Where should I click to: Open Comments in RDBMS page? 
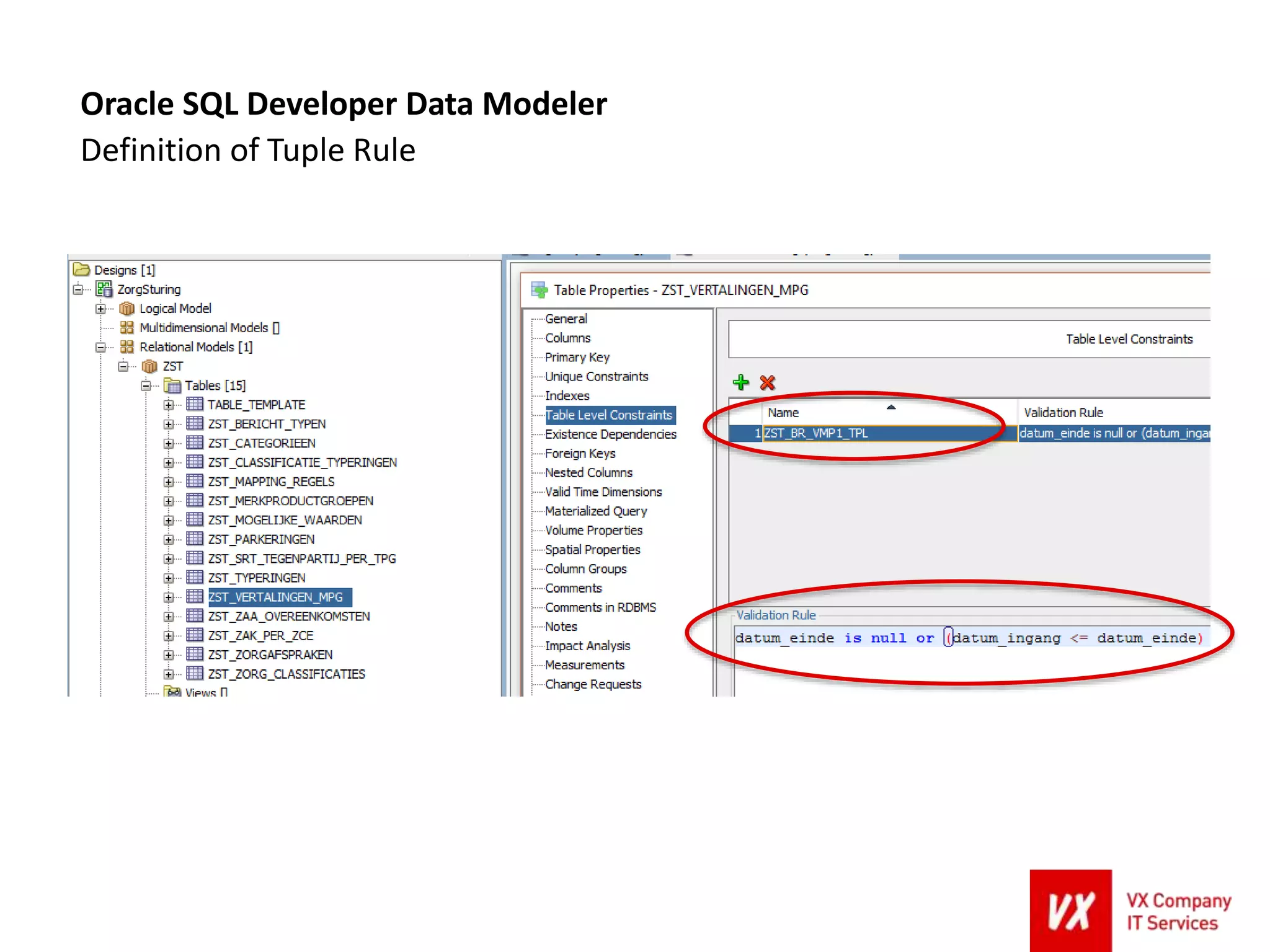[600, 607]
